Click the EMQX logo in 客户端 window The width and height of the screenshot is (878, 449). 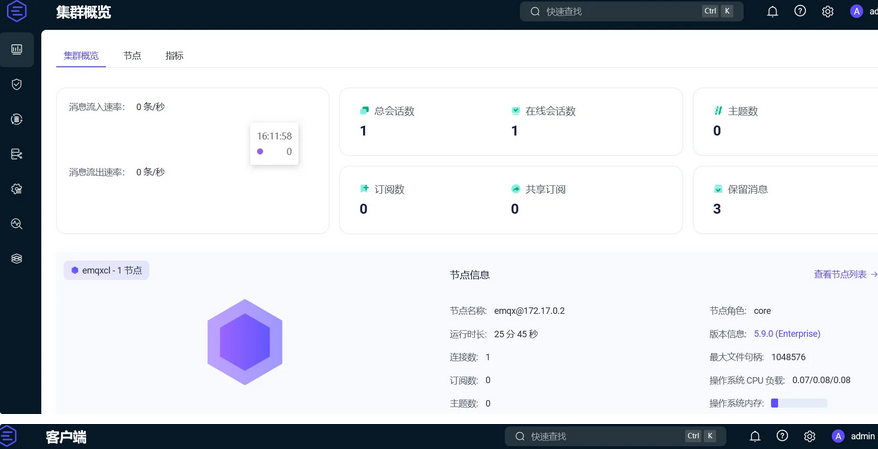coord(8,437)
